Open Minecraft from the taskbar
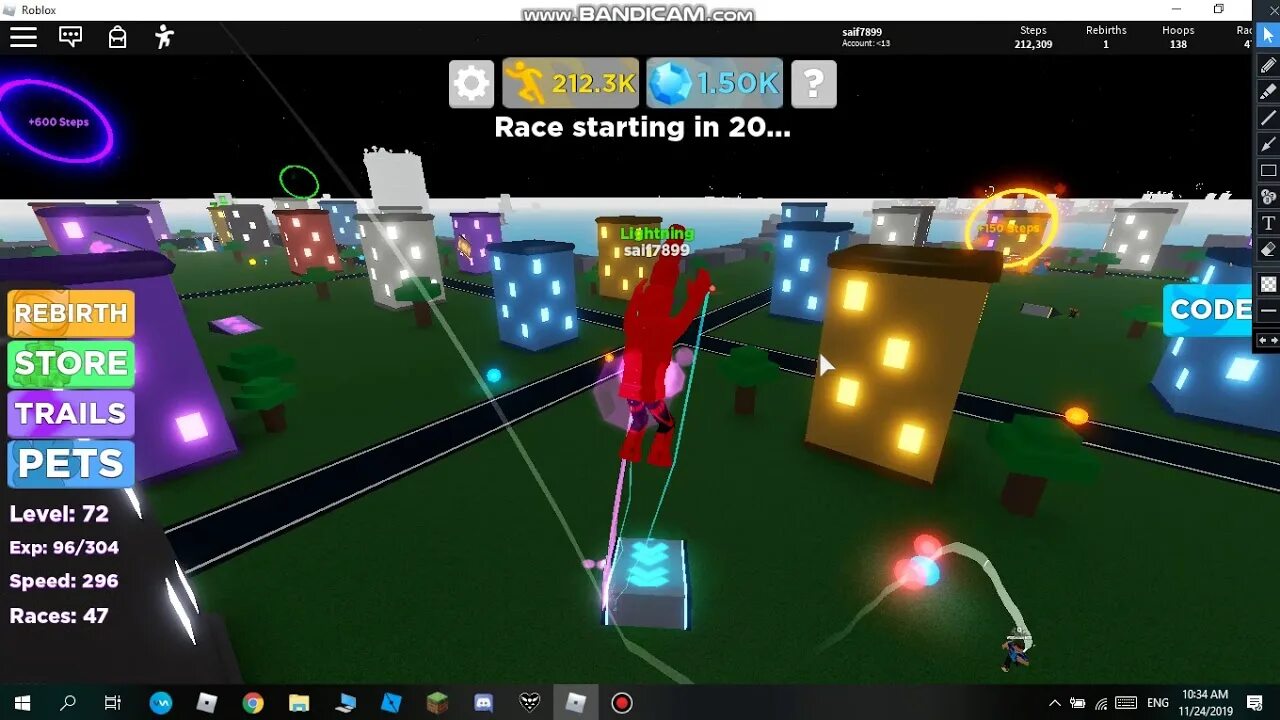Image resolution: width=1280 pixels, height=720 pixels. coord(437,703)
